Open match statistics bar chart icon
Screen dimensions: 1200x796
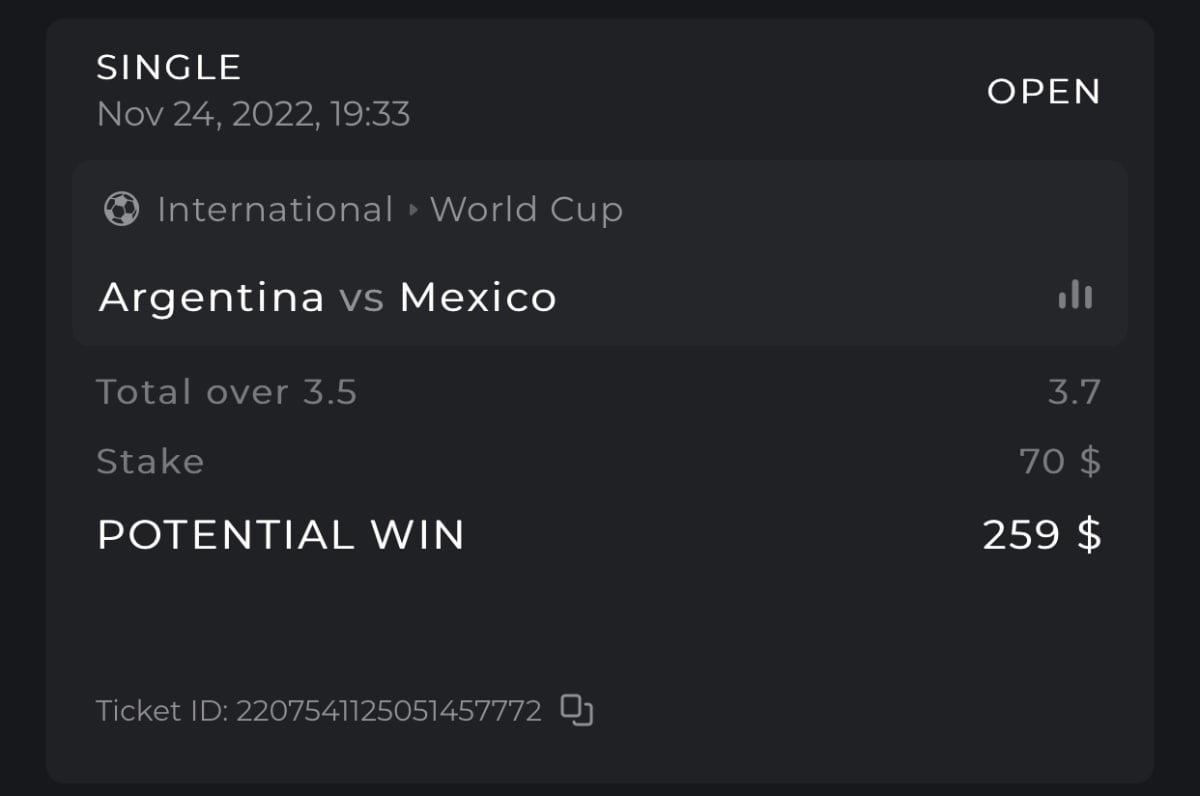pyautogui.click(x=1075, y=296)
